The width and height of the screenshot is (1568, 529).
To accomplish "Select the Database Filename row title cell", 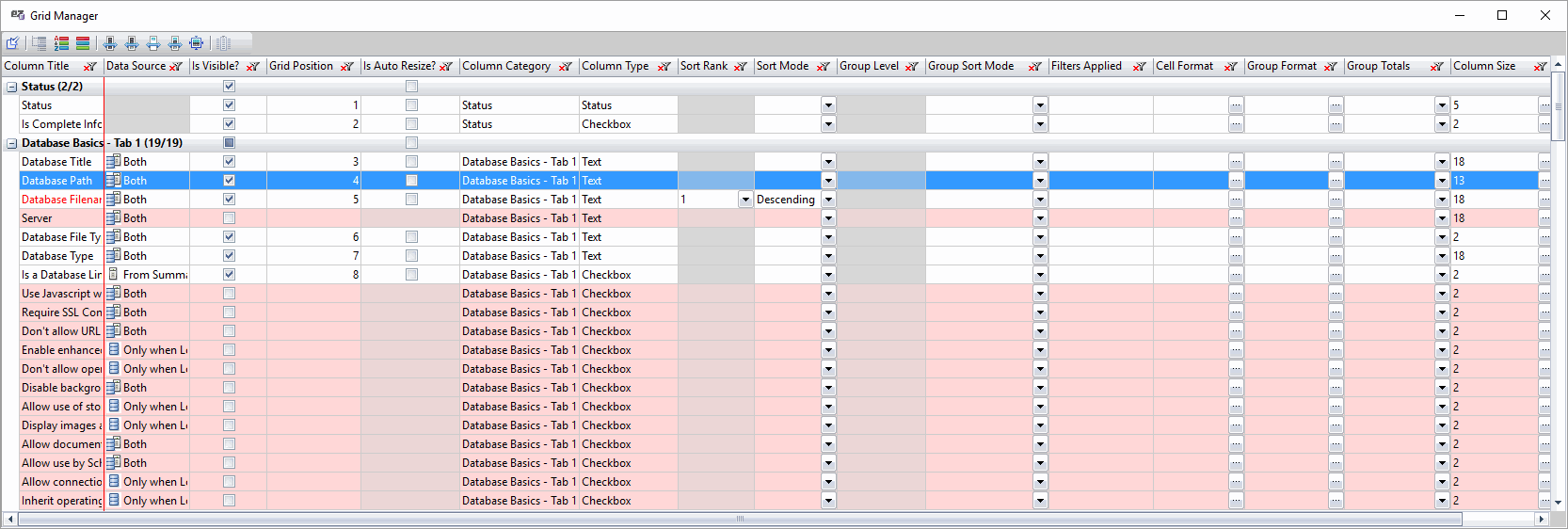I will 61,200.
